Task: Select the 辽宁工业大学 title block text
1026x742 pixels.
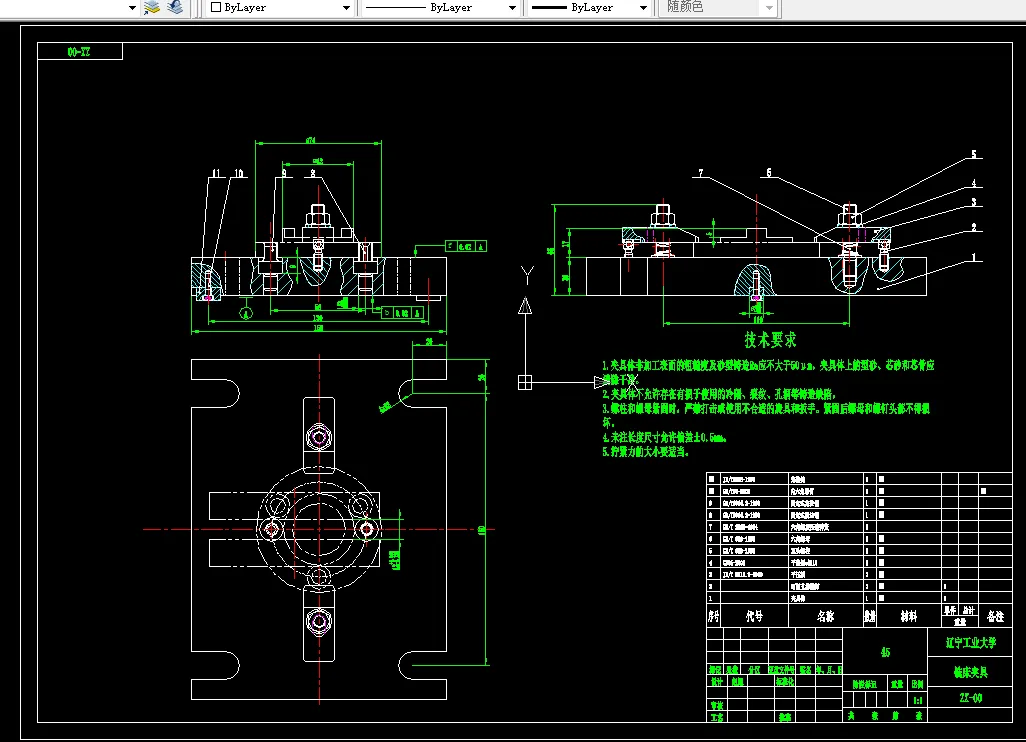Action: [x=970, y=643]
